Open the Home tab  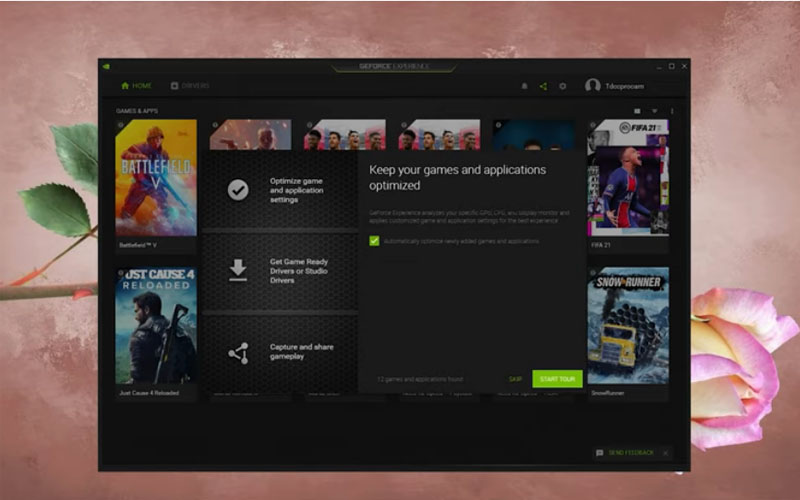point(136,86)
